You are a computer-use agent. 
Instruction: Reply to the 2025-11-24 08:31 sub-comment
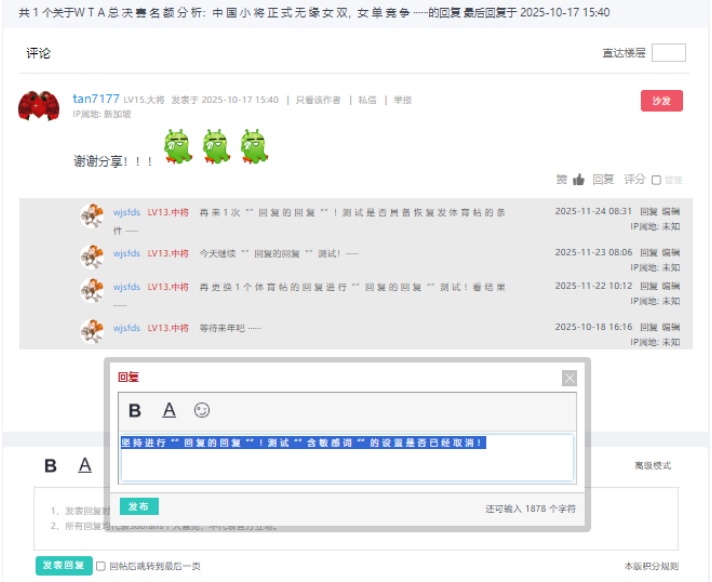(649, 212)
